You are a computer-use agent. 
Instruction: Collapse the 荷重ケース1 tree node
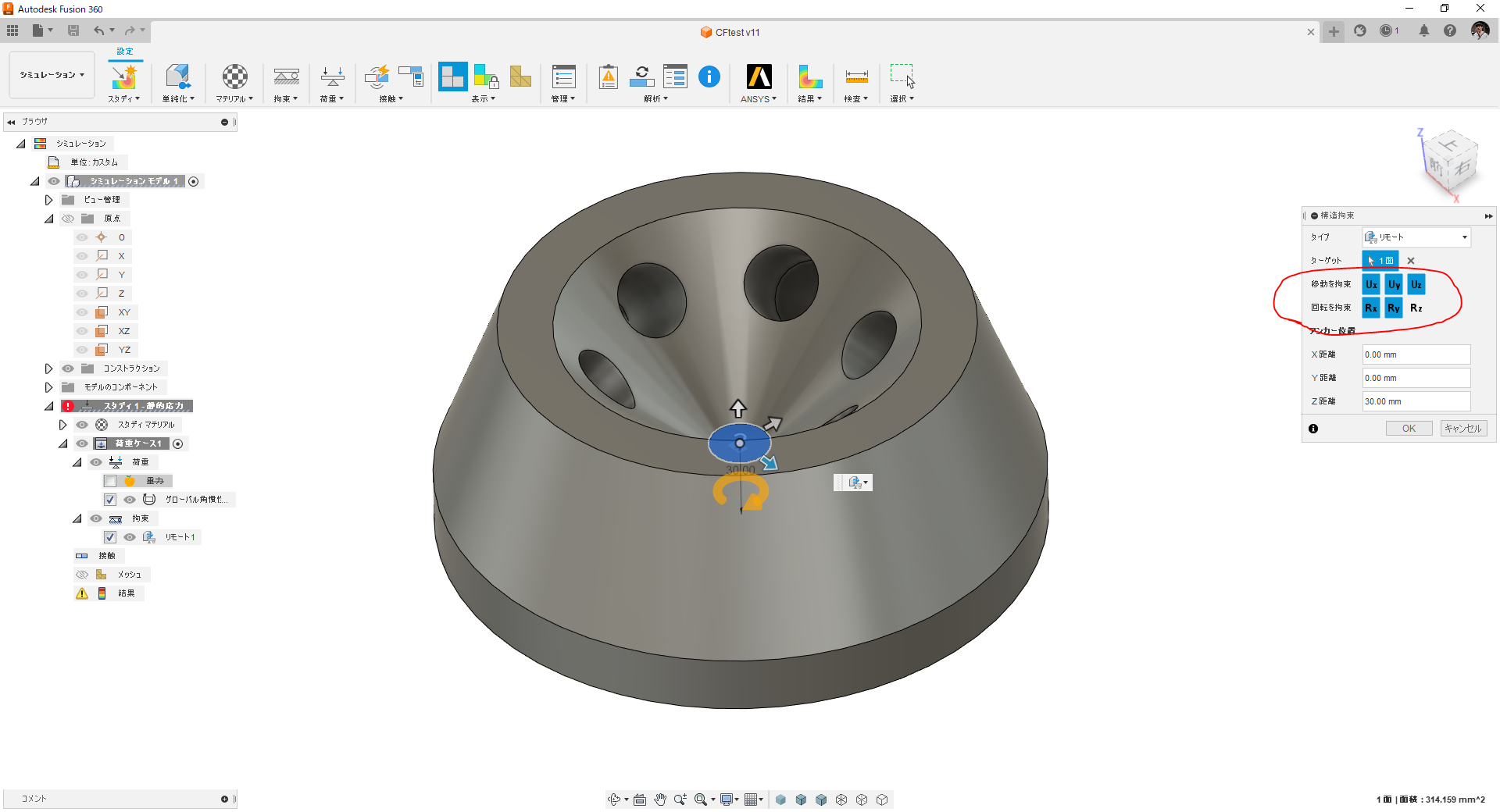pyautogui.click(x=62, y=443)
